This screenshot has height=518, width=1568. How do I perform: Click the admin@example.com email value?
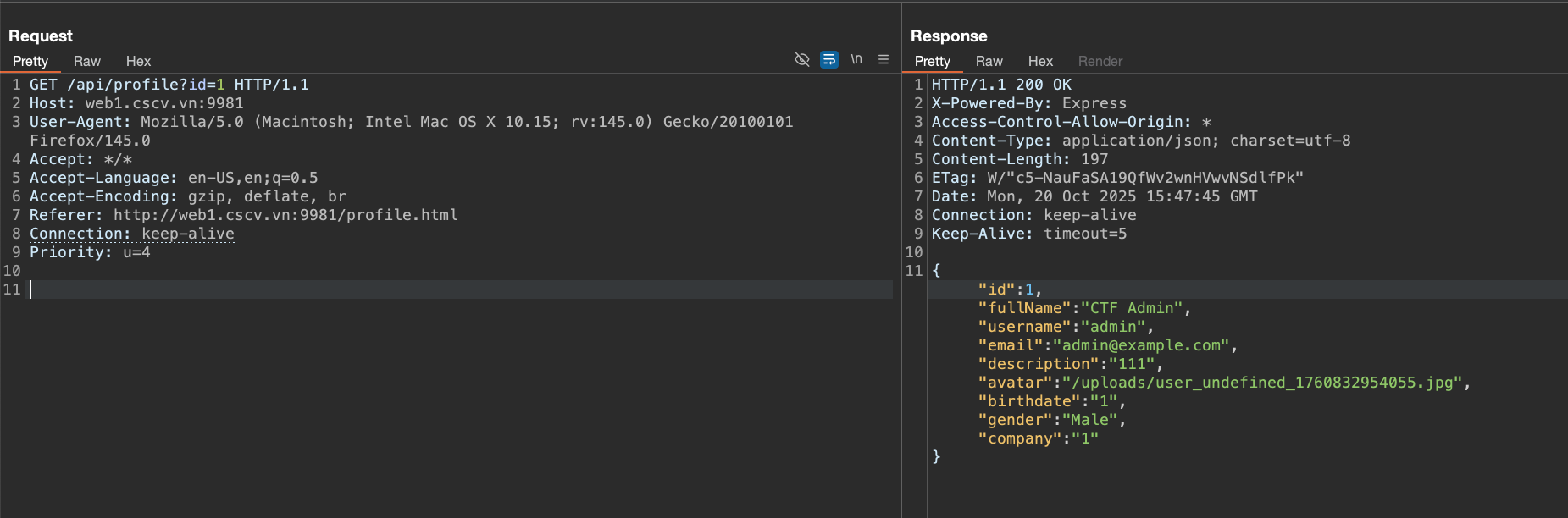(x=1141, y=345)
